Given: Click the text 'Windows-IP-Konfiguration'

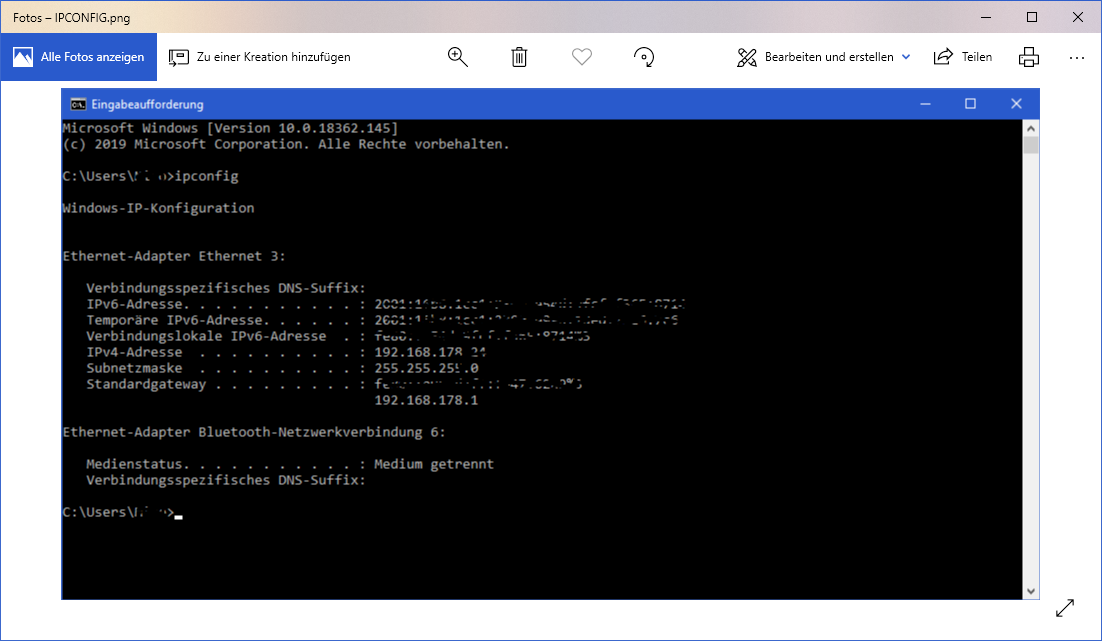Looking at the screenshot, I should pyautogui.click(x=158, y=208).
